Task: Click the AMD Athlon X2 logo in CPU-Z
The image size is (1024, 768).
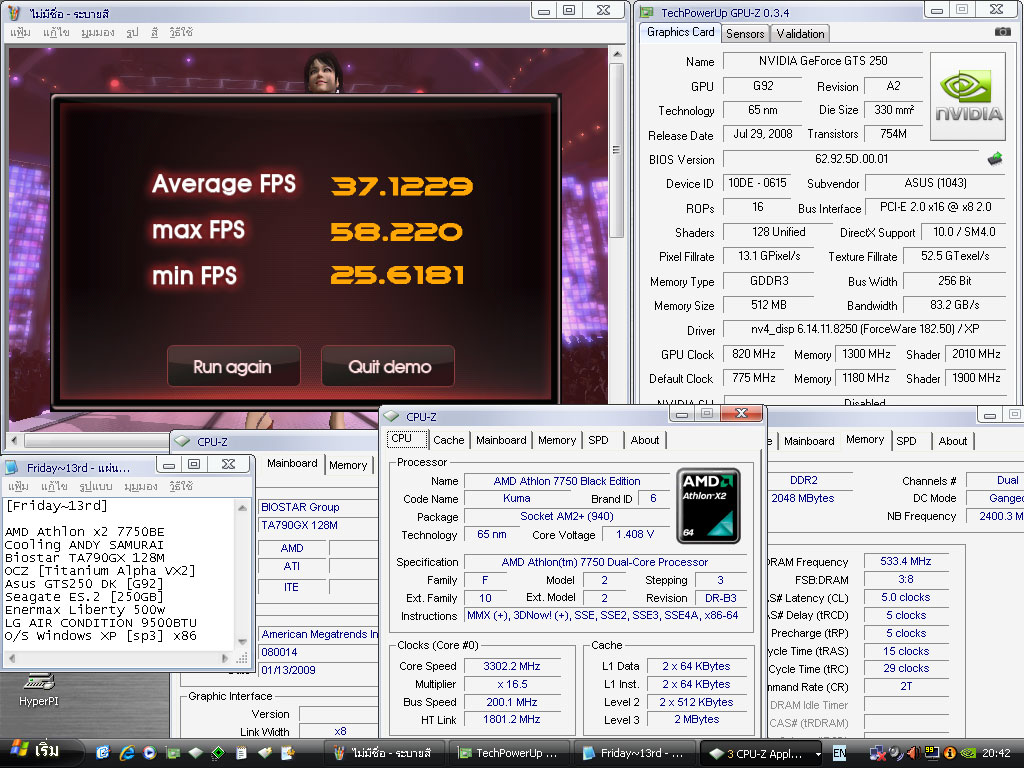Action: [709, 506]
